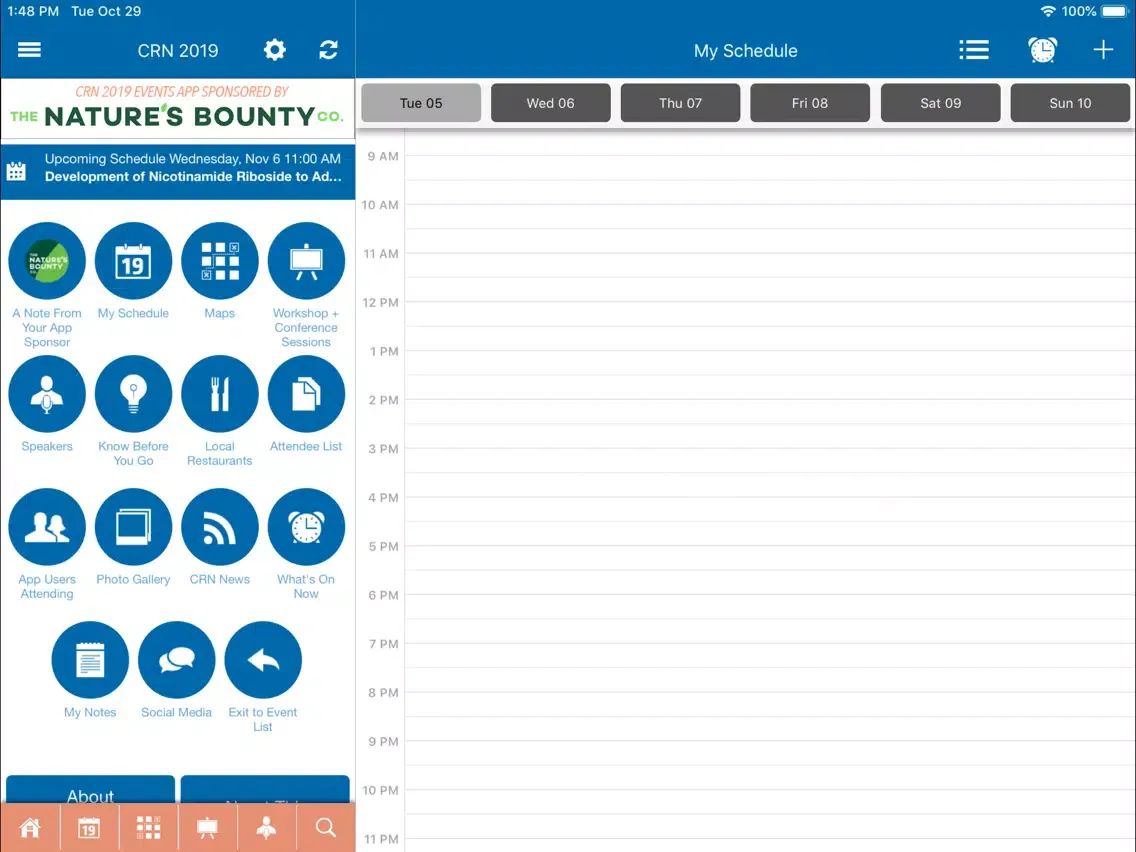The height and width of the screenshot is (852, 1136).
Task: Tap Exit to Event List arrow
Action: coord(263,660)
